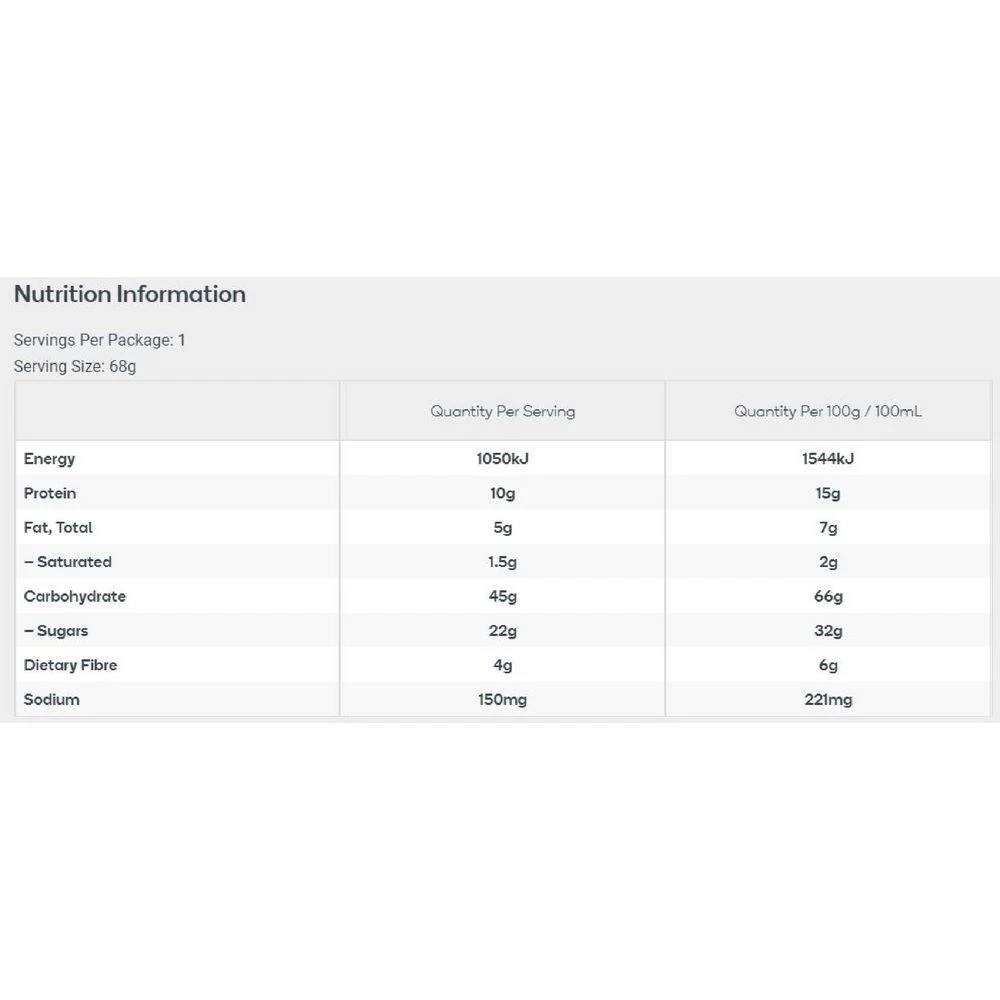The image size is (1000, 1000).
Task: Click the Fat, Total row label
Action: (58, 527)
